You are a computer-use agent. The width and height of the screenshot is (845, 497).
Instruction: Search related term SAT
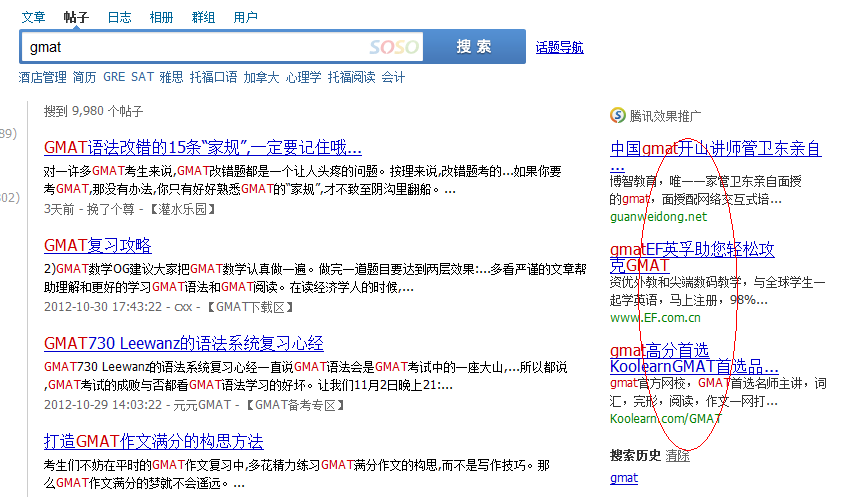point(142,77)
